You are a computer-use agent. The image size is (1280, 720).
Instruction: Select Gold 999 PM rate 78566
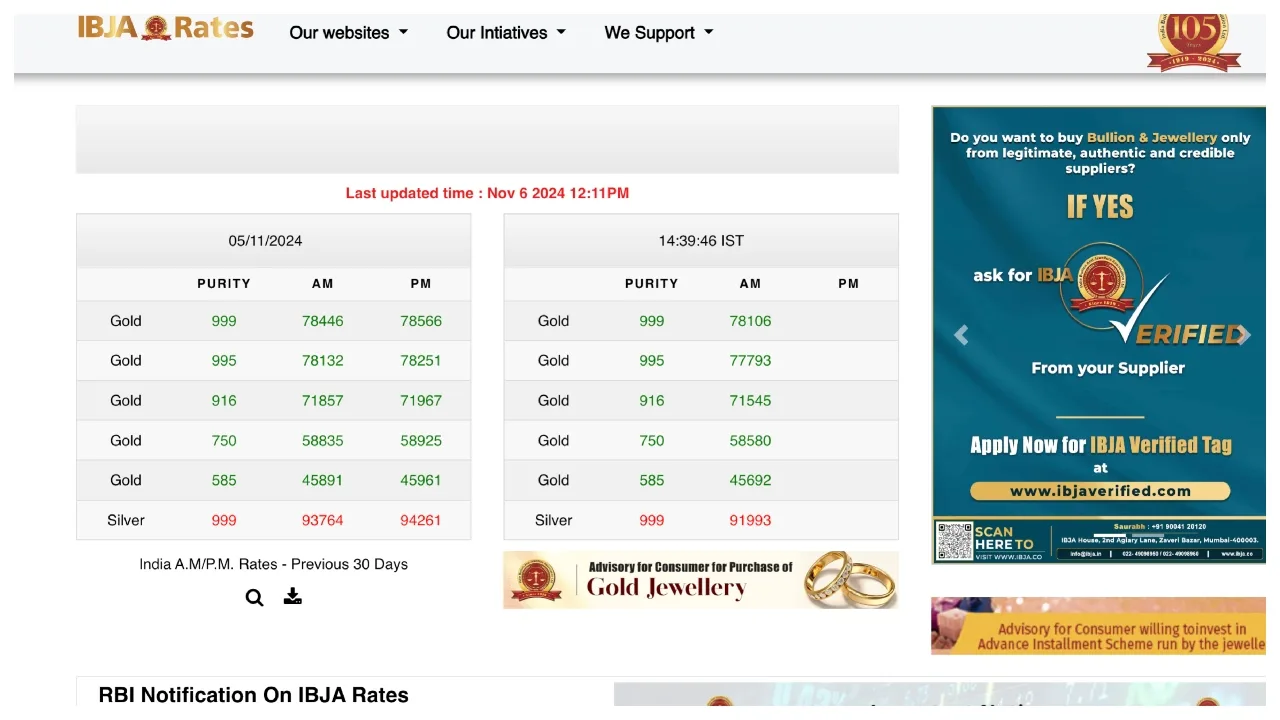[x=421, y=321]
